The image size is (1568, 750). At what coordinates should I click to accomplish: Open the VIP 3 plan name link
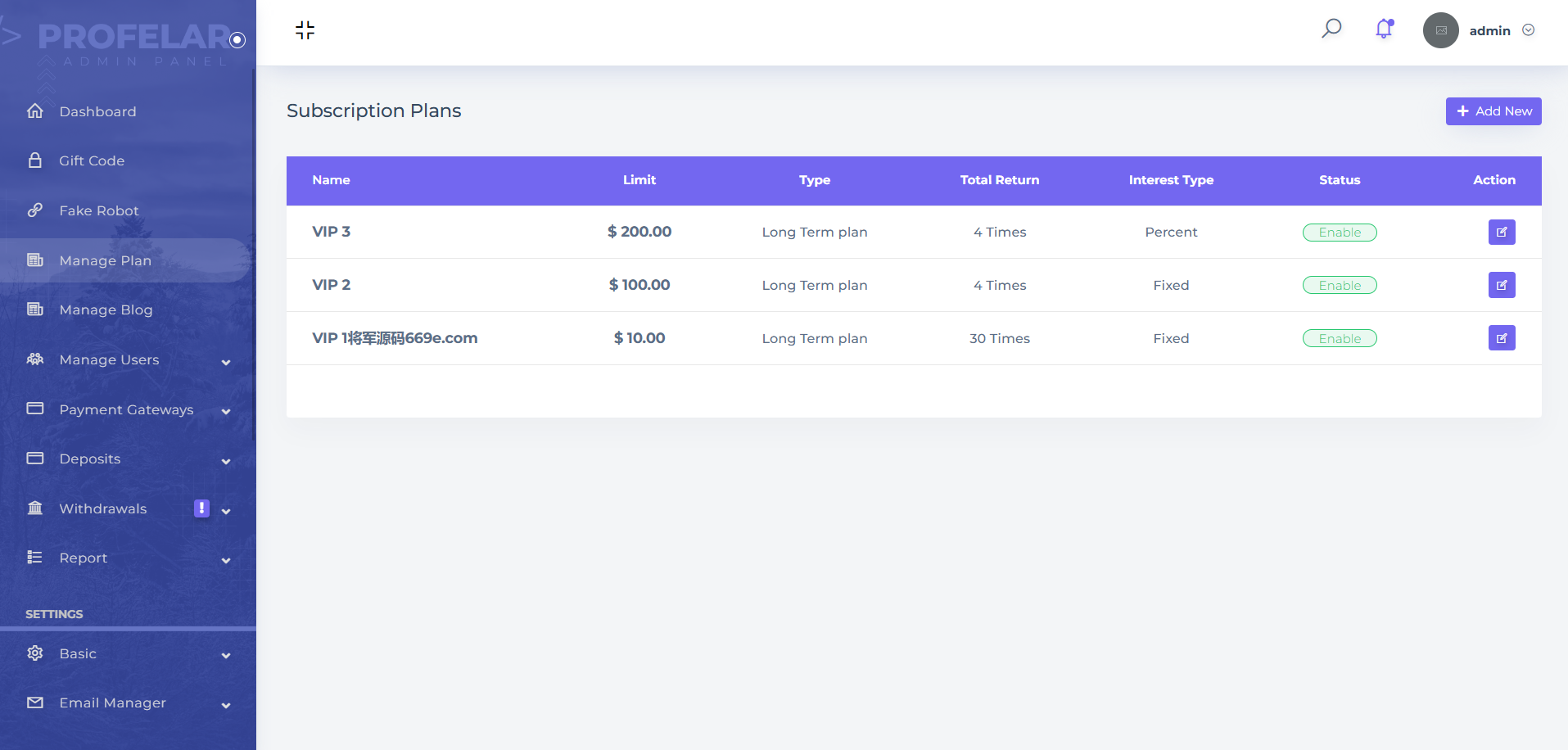[331, 232]
